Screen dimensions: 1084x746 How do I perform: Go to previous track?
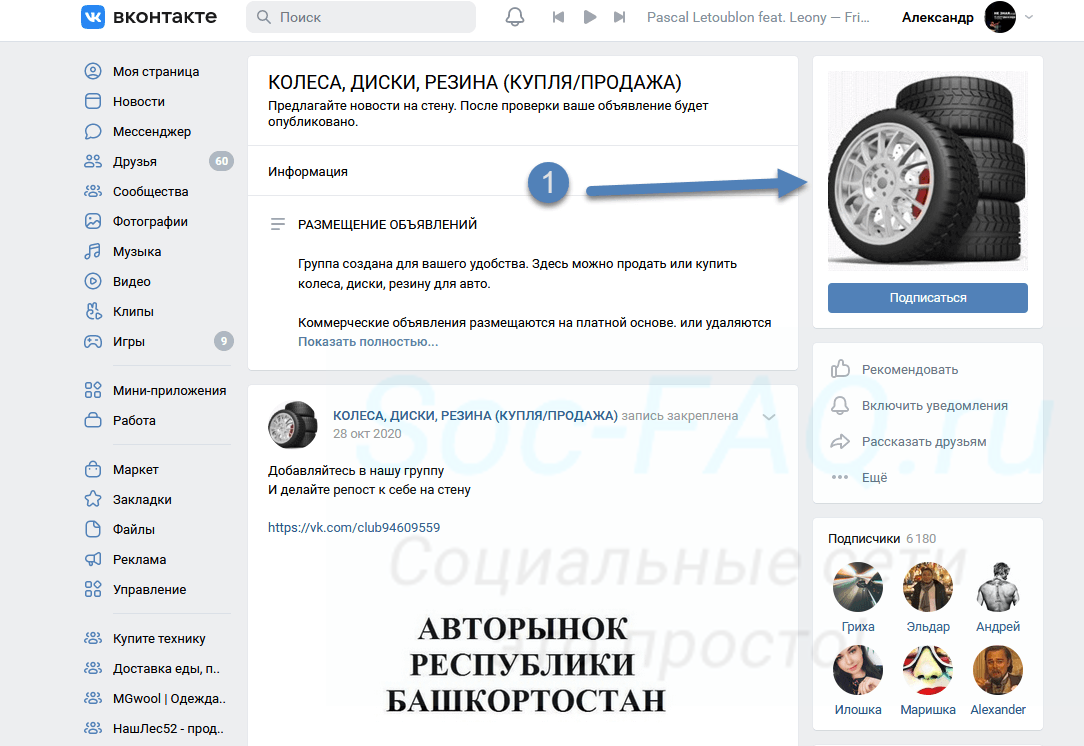click(x=558, y=17)
